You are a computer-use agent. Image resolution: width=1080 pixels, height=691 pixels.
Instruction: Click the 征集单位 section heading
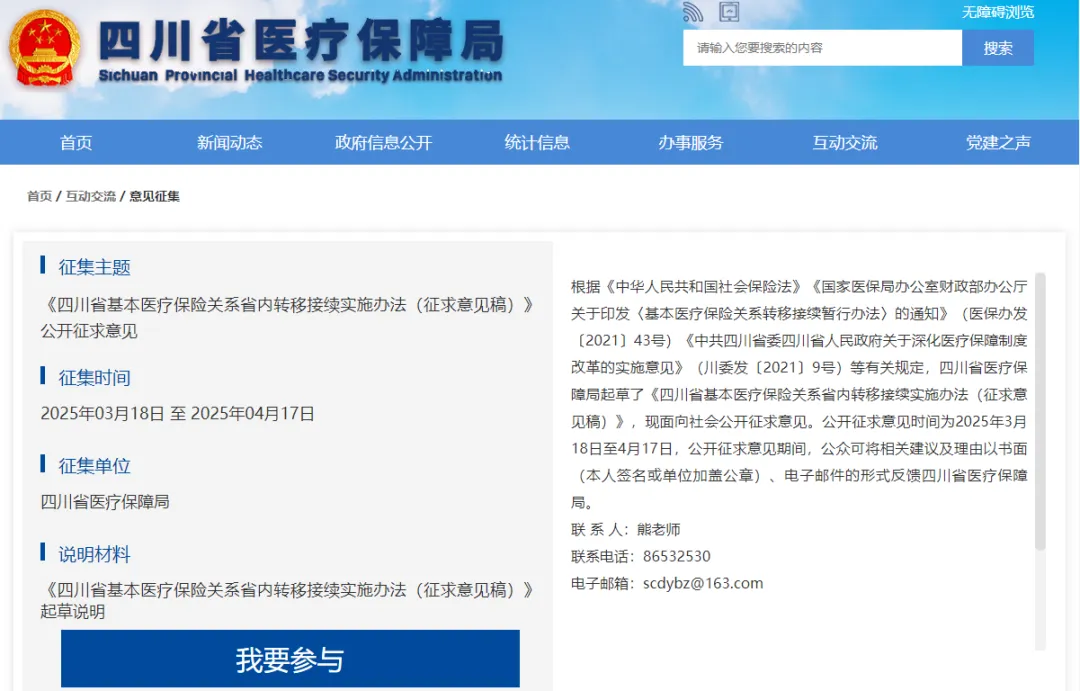94,466
